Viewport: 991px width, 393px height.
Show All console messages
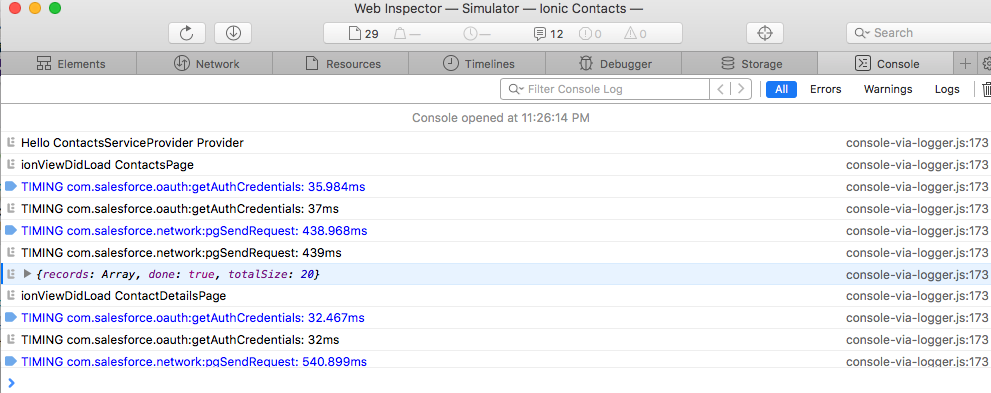(x=781, y=89)
